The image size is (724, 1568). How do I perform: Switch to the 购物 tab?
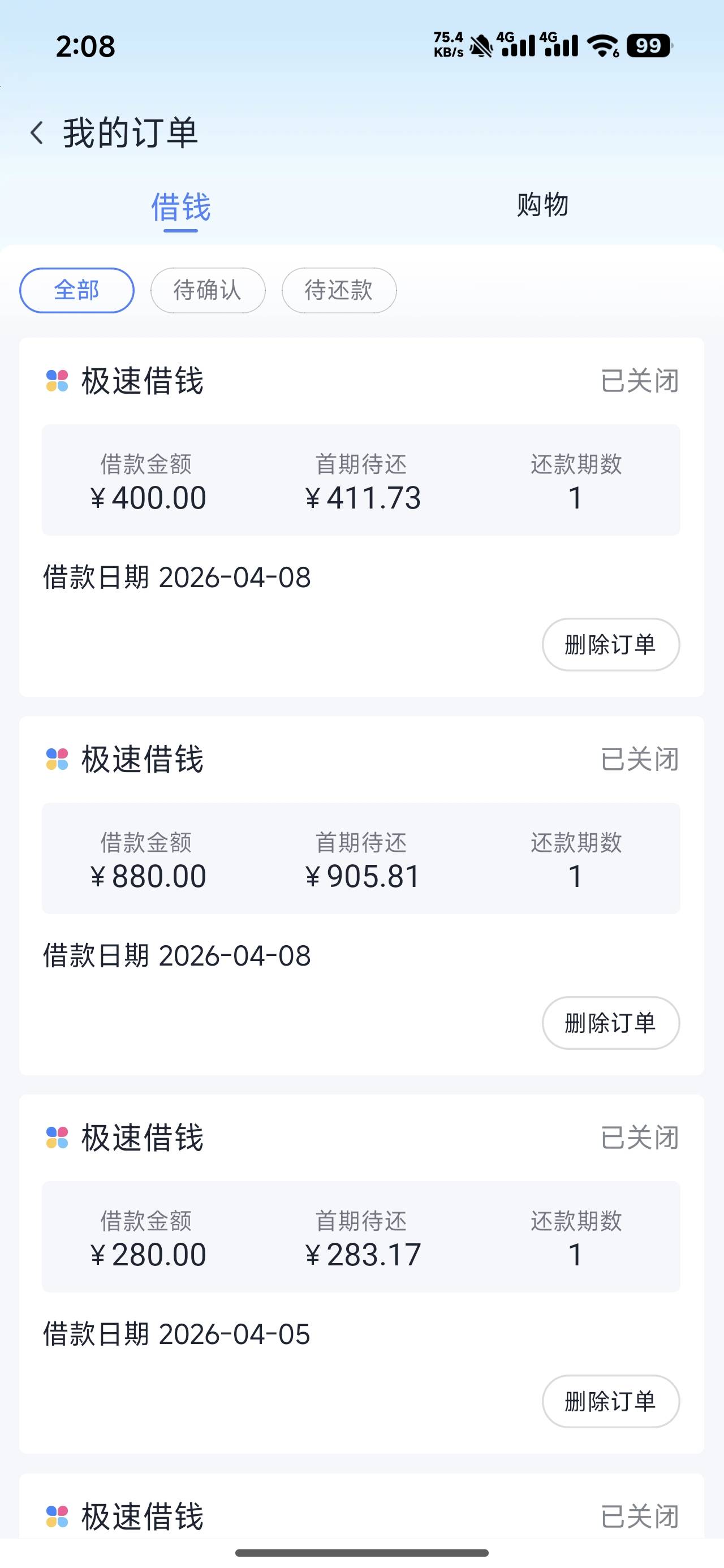point(542,205)
